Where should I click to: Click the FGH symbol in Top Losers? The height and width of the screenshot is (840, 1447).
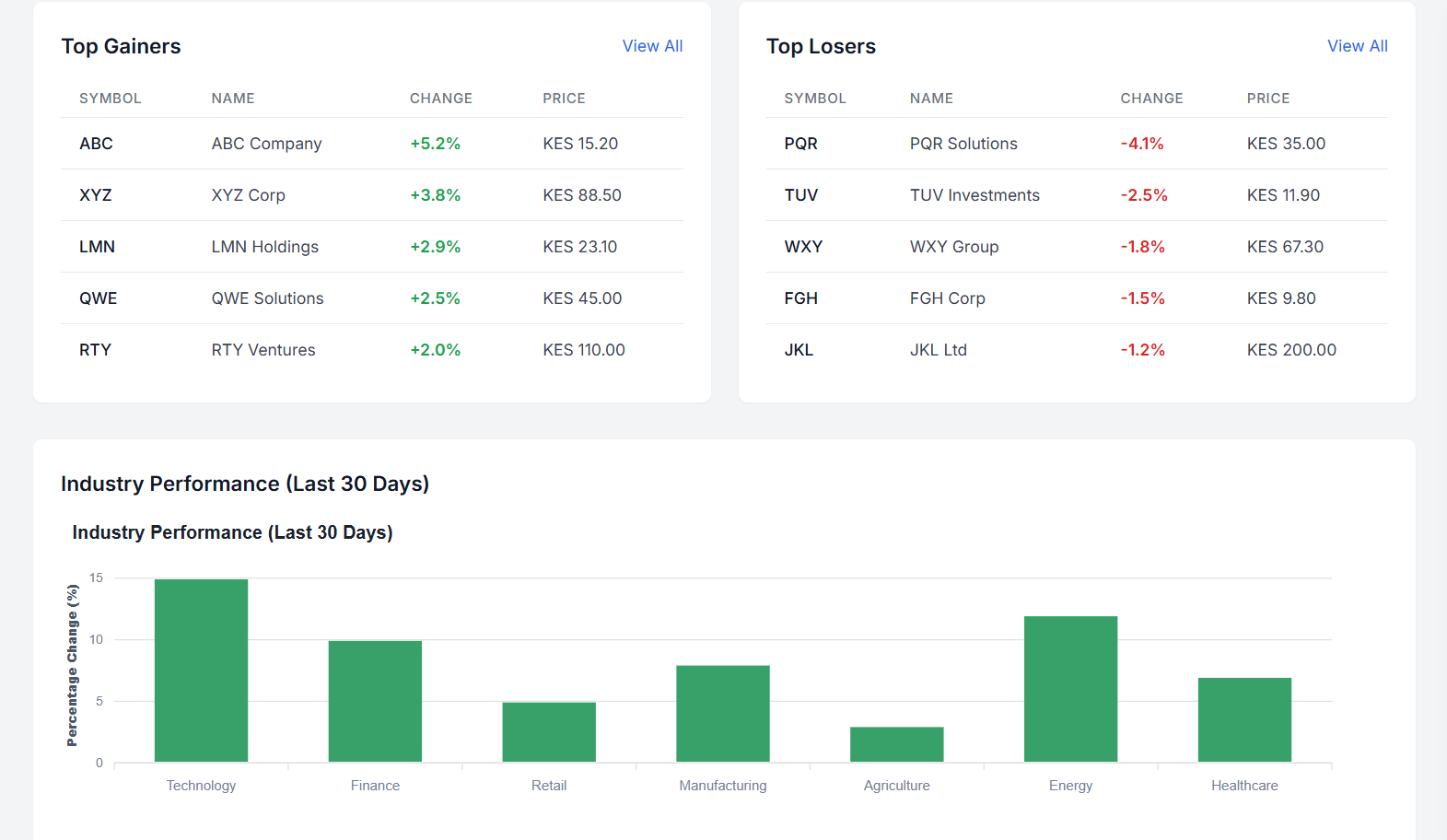tap(800, 298)
